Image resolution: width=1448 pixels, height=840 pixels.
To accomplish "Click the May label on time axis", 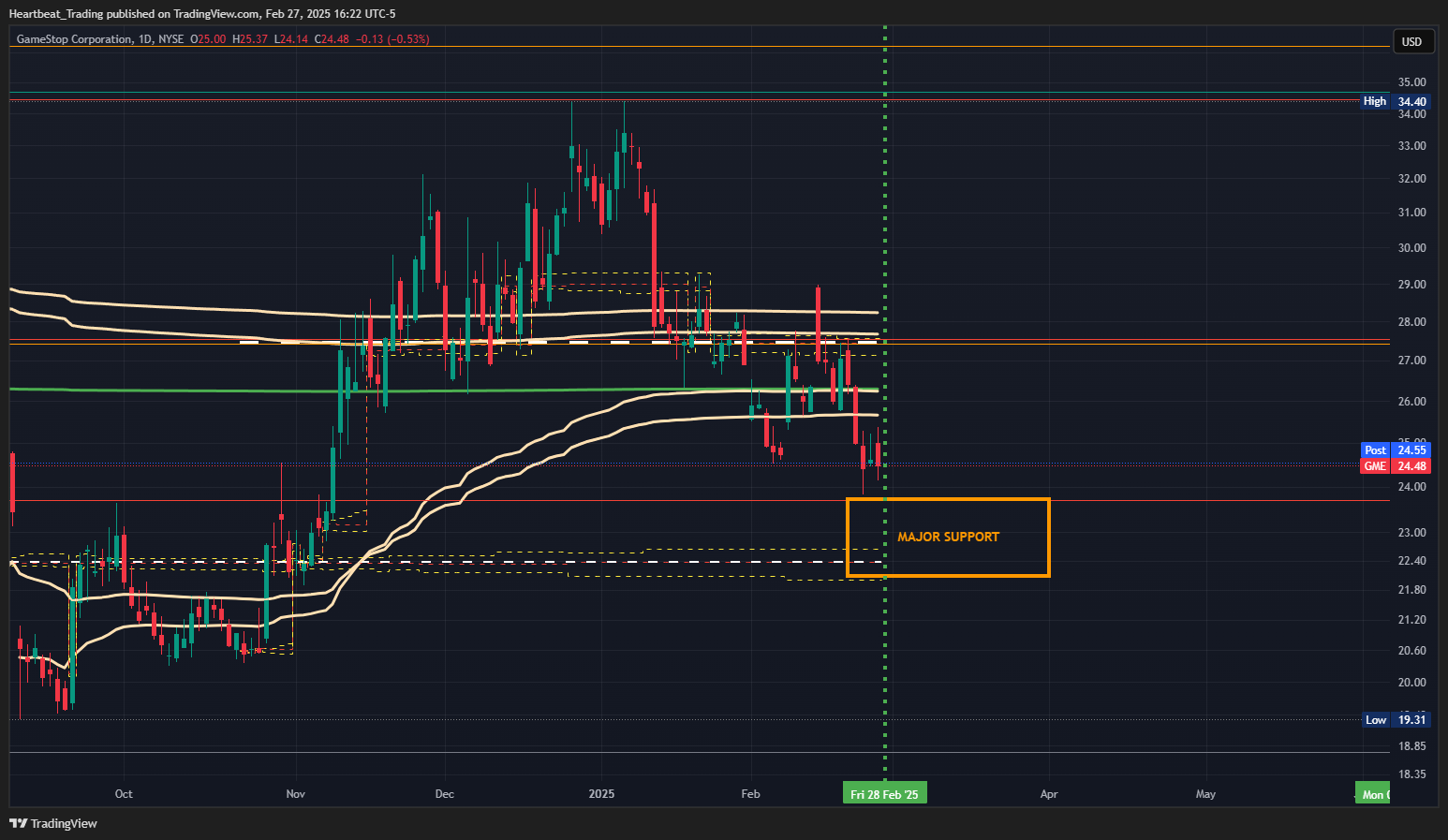I will (x=1205, y=794).
